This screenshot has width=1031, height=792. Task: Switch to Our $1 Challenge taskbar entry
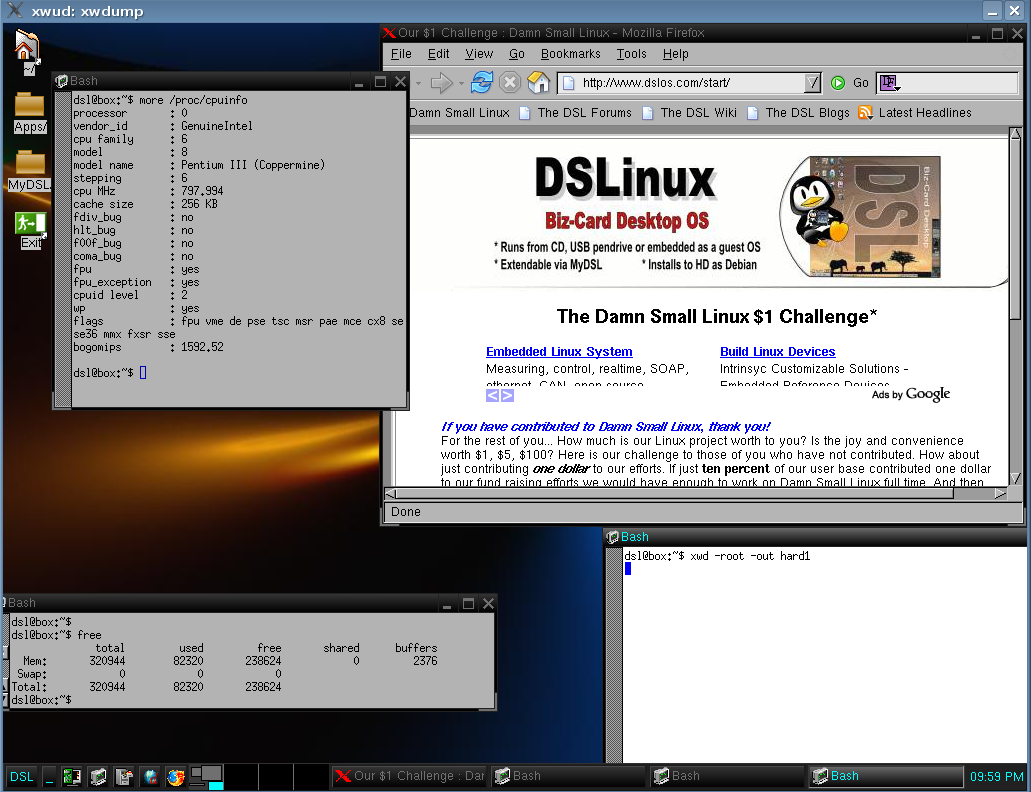point(410,776)
